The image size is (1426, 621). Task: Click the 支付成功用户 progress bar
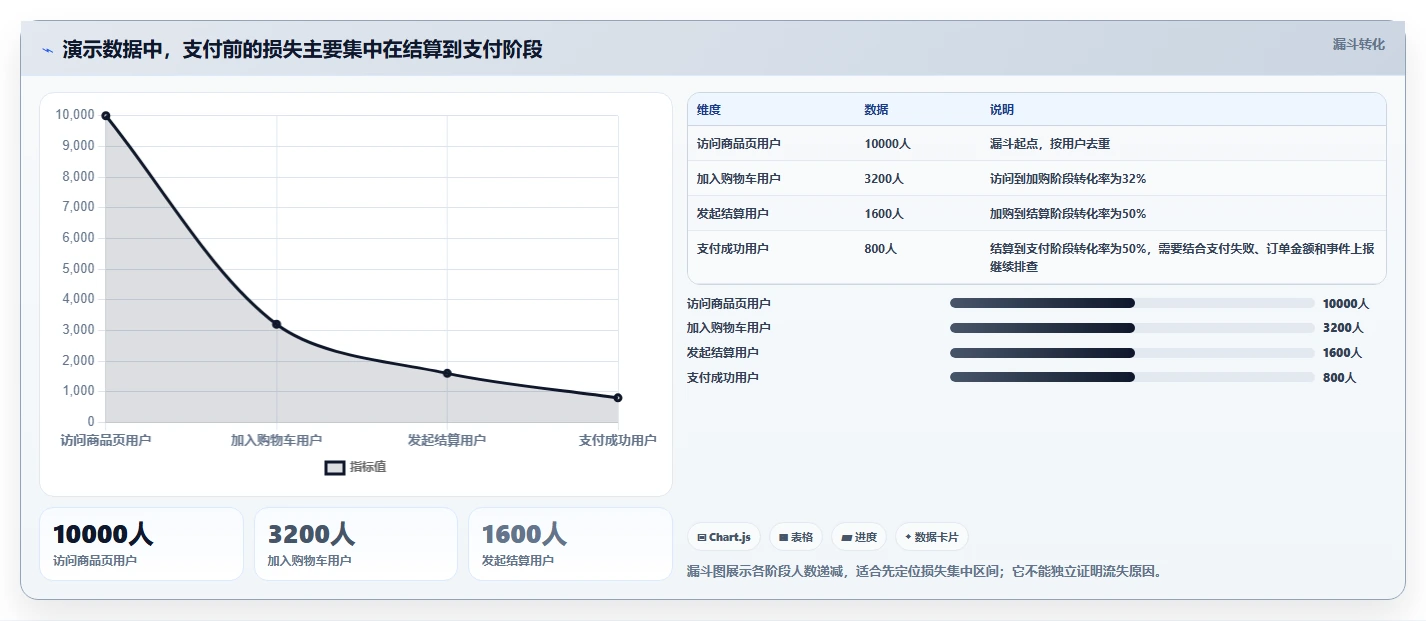click(x=1132, y=377)
